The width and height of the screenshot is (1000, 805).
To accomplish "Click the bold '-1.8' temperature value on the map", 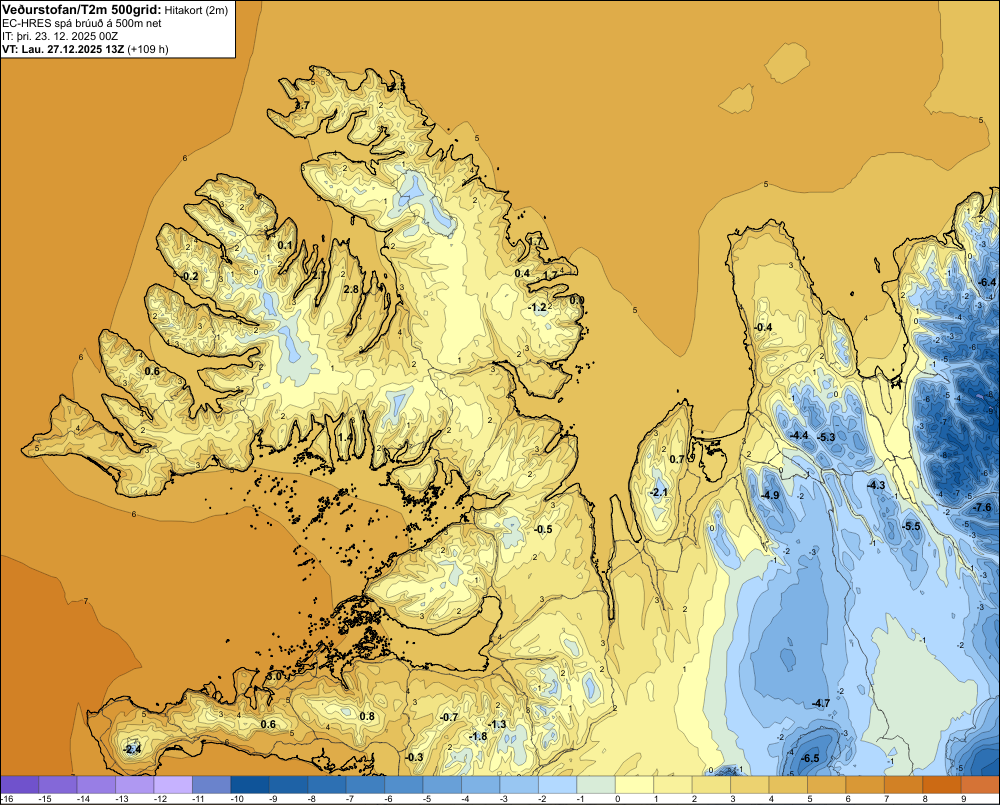I will [x=478, y=736].
